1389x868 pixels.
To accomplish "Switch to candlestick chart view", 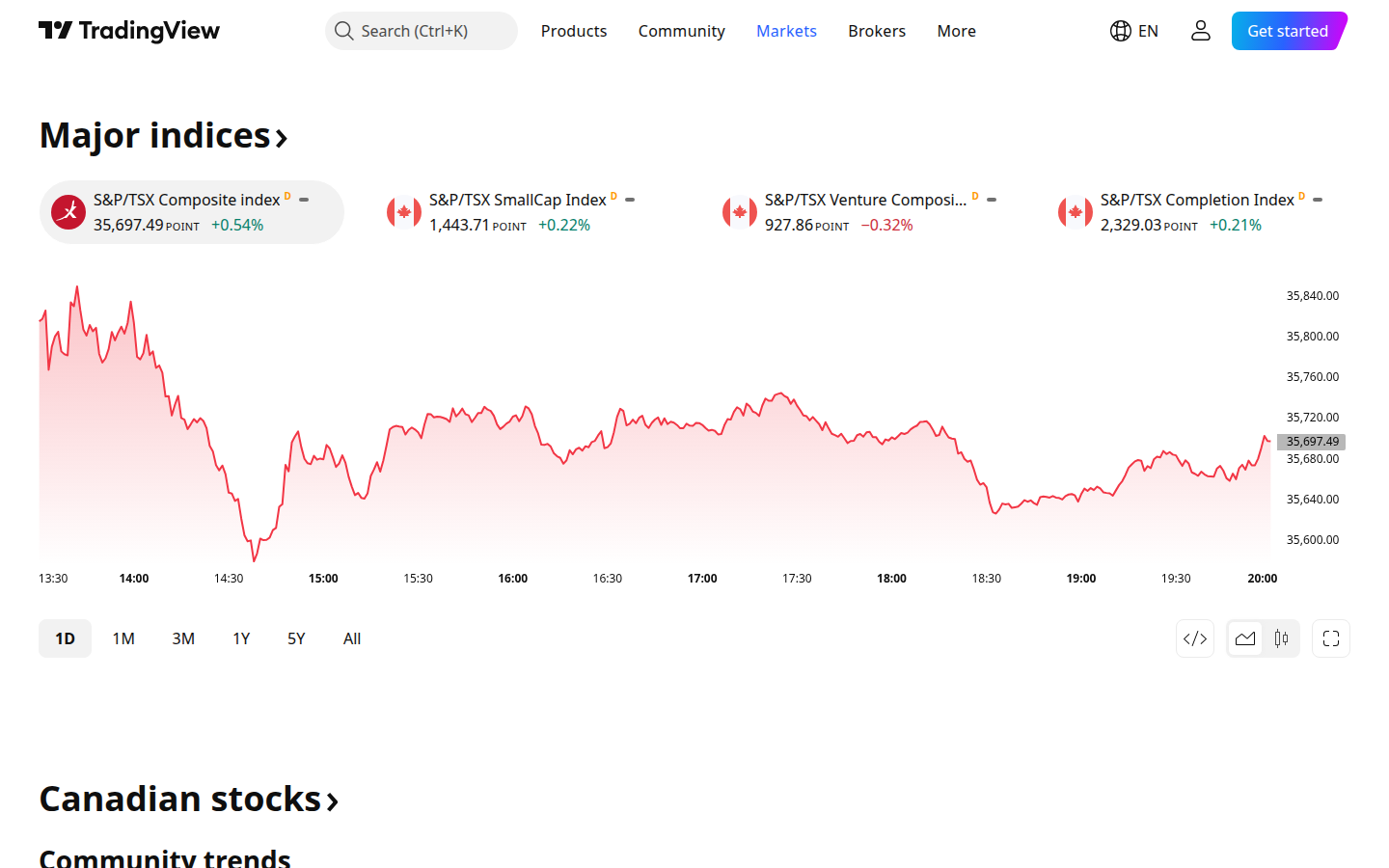I will coord(1281,638).
